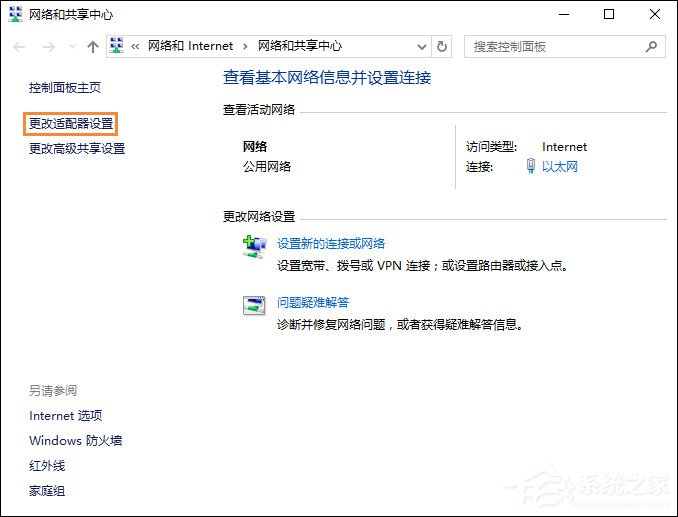678x517 pixels.
Task: Open 更改适配器设置 link
Action: [x=71, y=124]
